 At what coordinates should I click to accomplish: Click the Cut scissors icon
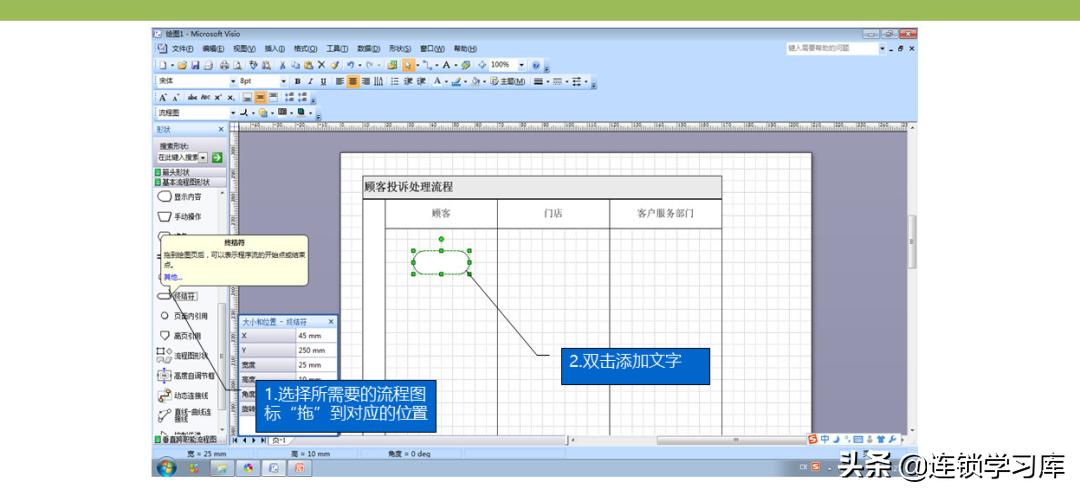click(x=282, y=65)
